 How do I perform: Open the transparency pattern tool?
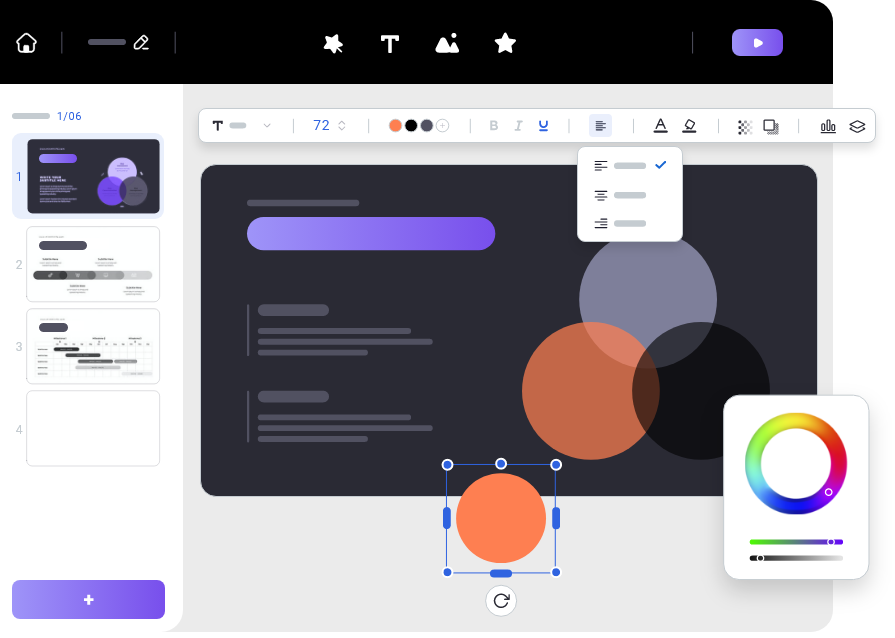744,126
